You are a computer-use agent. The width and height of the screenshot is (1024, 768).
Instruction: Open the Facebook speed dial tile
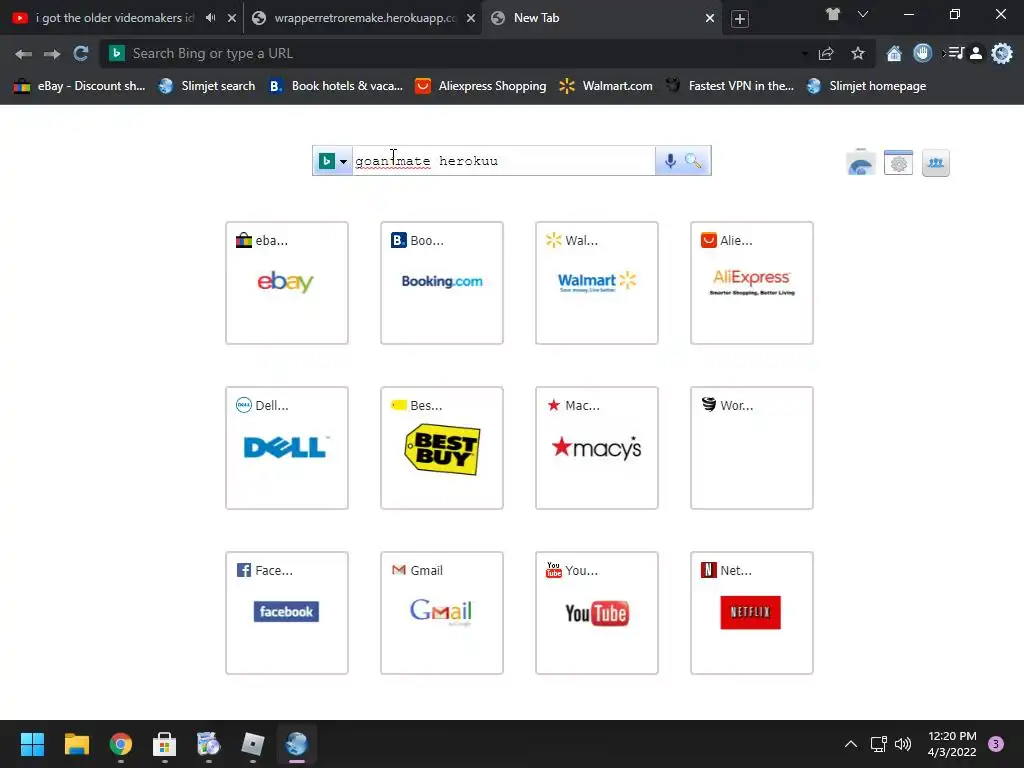point(287,613)
